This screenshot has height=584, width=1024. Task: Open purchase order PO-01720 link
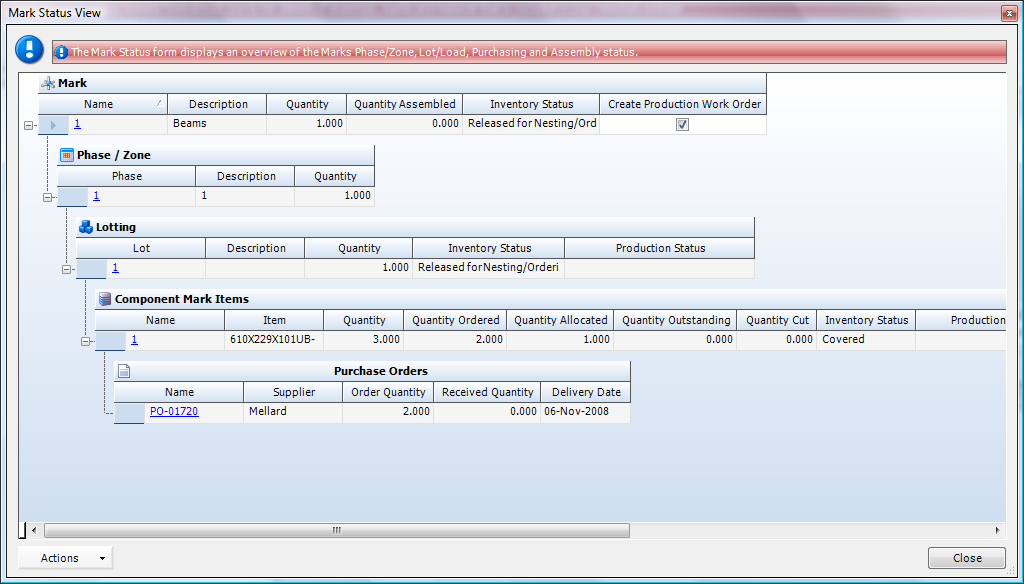click(173, 411)
